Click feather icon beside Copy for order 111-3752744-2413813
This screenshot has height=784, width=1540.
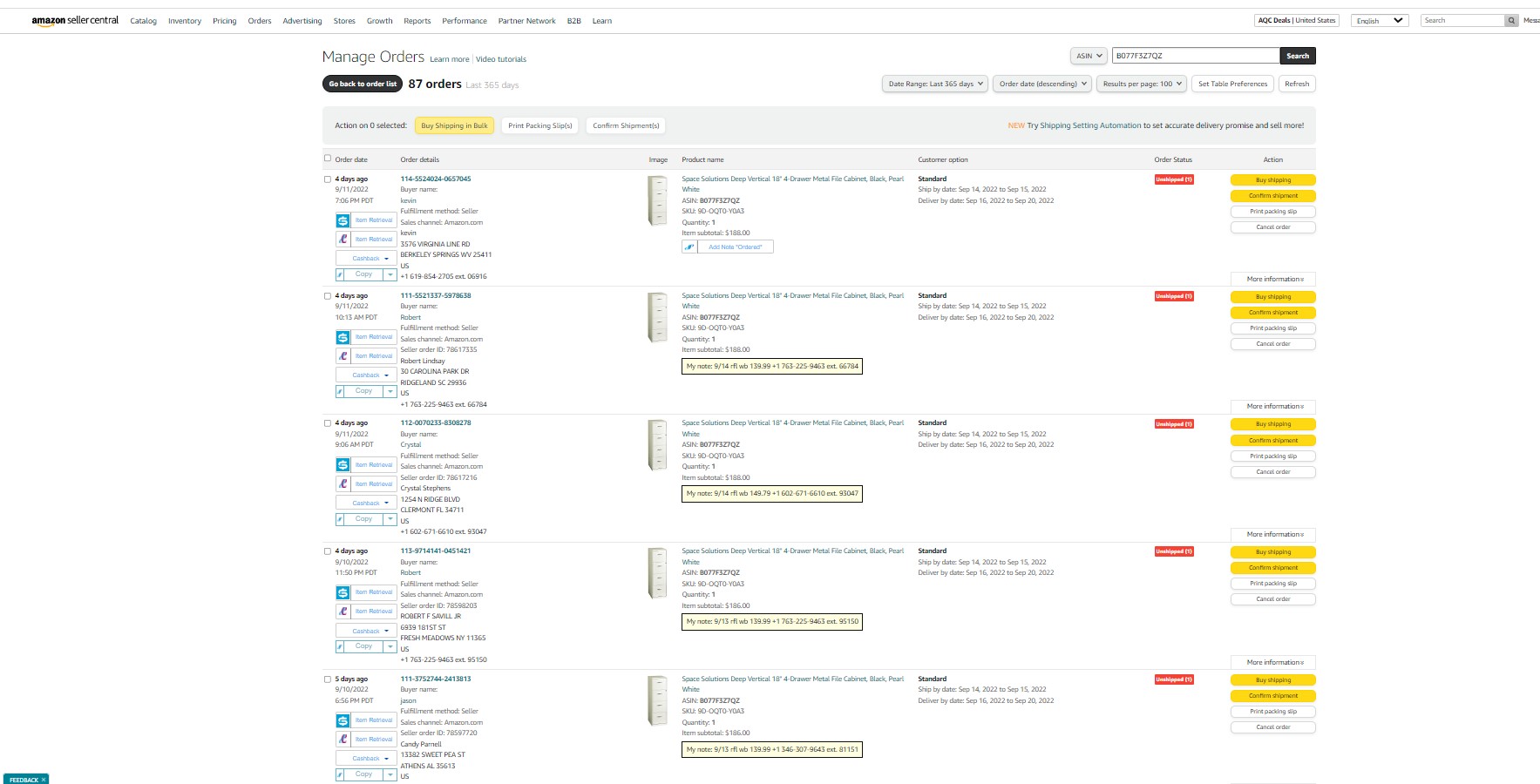pos(340,774)
